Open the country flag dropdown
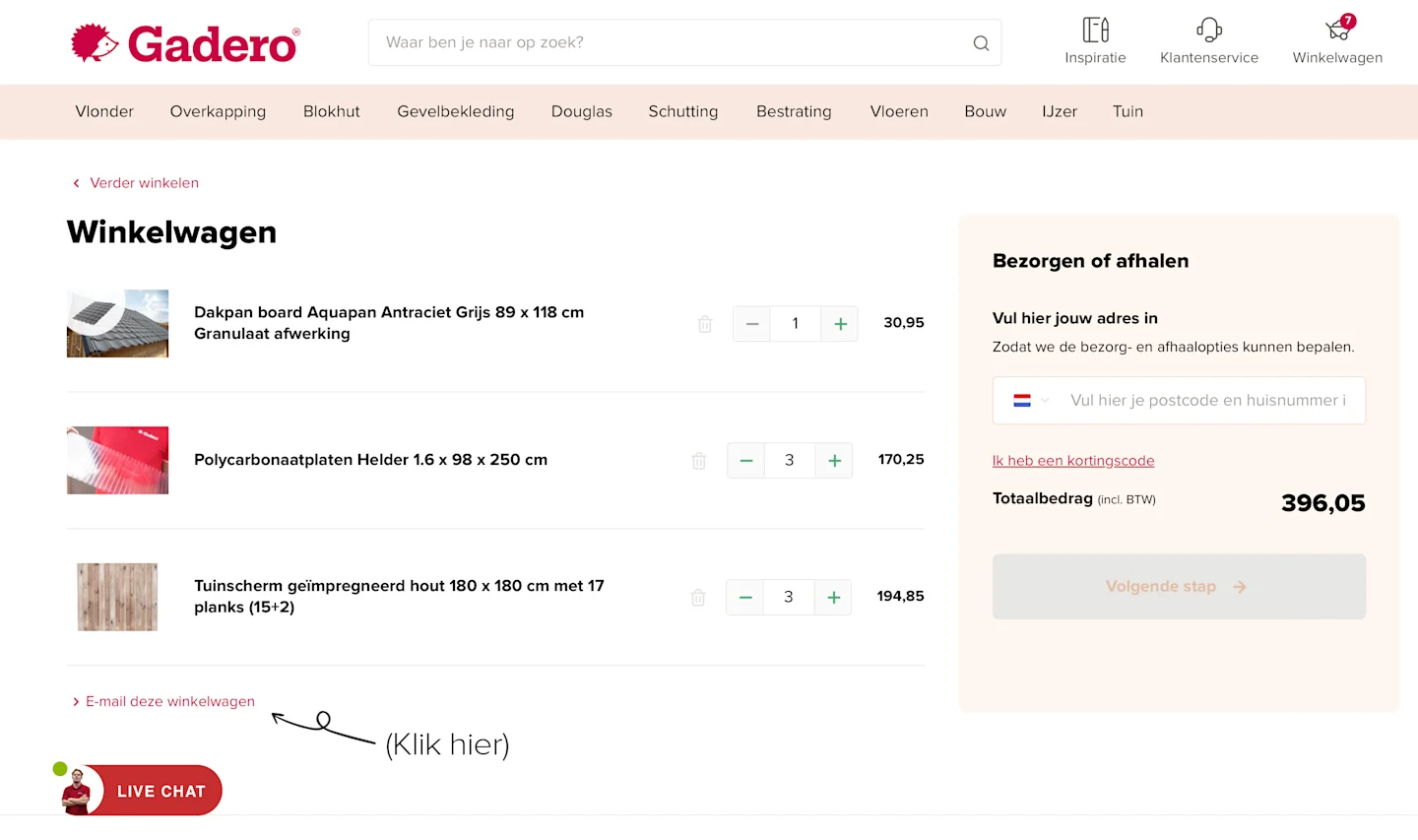The image size is (1418, 840). pos(1031,401)
